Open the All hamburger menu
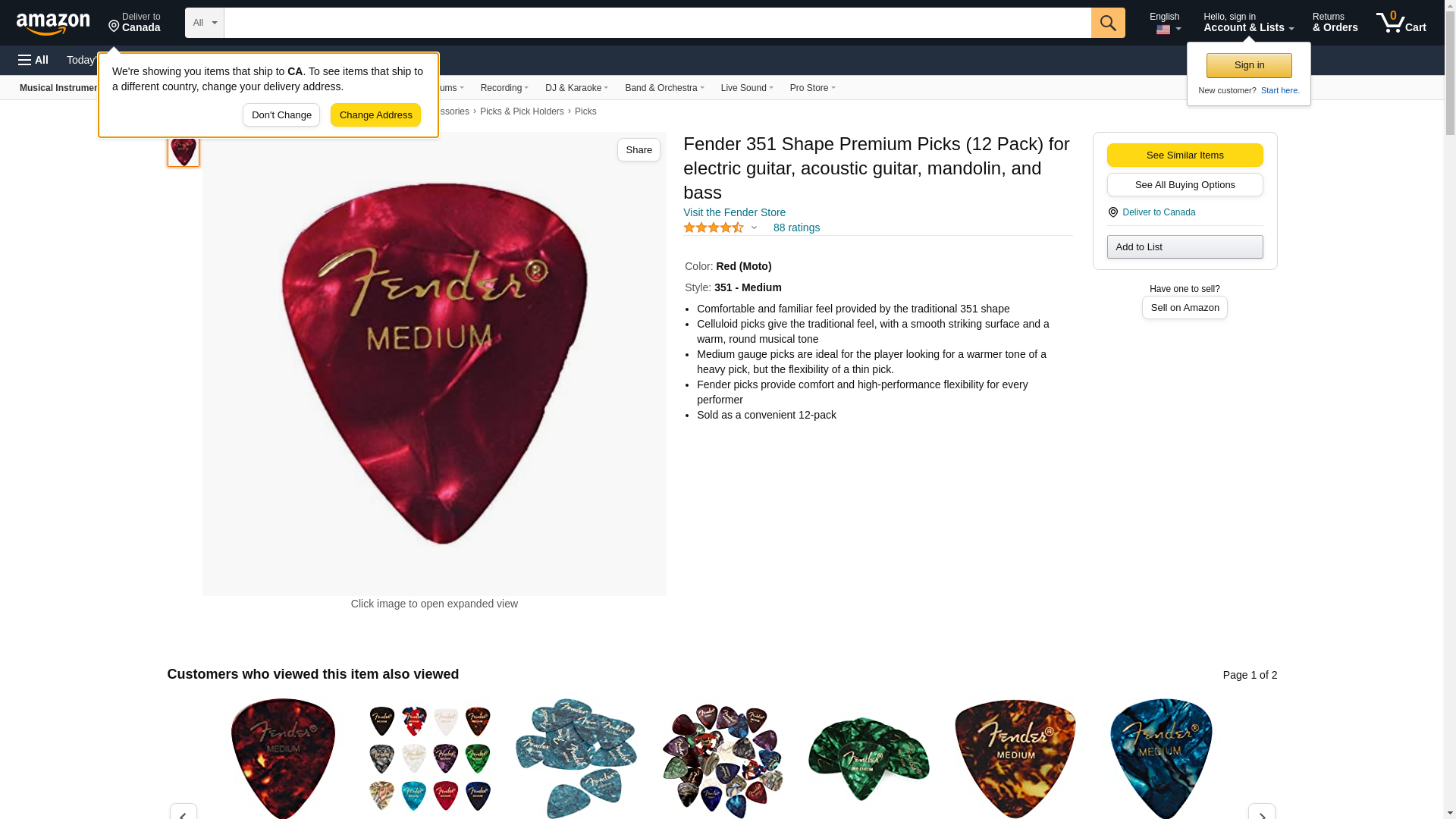Image resolution: width=1456 pixels, height=819 pixels. pos(33,60)
